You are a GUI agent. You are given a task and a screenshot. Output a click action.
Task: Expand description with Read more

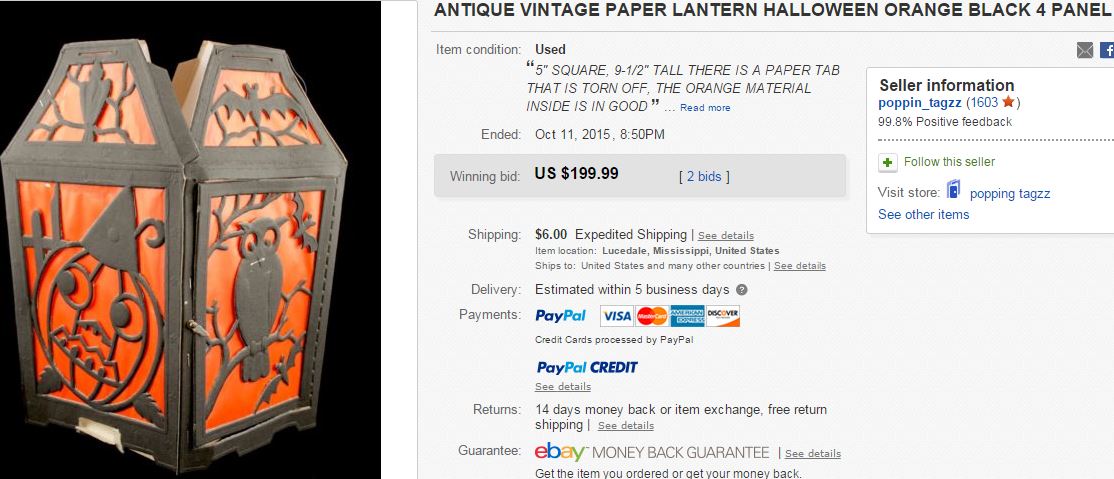click(705, 108)
